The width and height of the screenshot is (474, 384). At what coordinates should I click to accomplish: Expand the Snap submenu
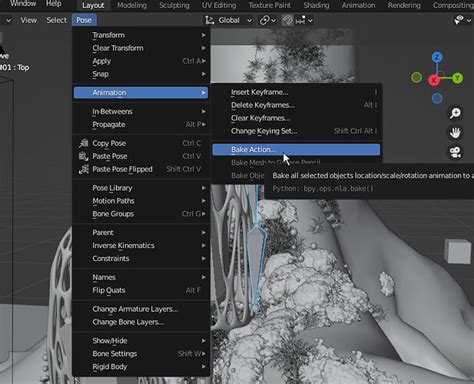tap(141, 74)
